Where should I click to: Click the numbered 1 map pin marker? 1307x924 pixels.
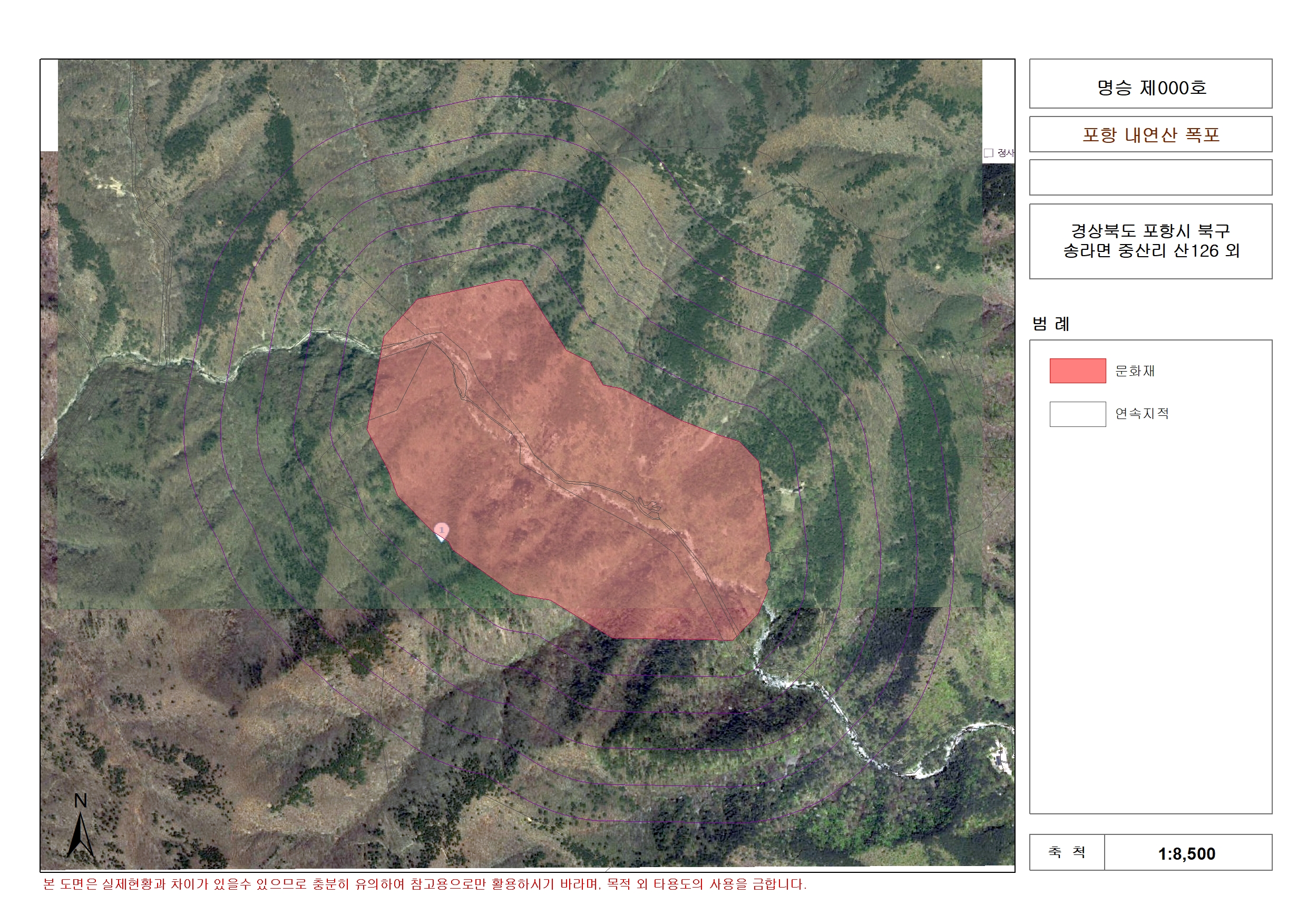click(441, 532)
